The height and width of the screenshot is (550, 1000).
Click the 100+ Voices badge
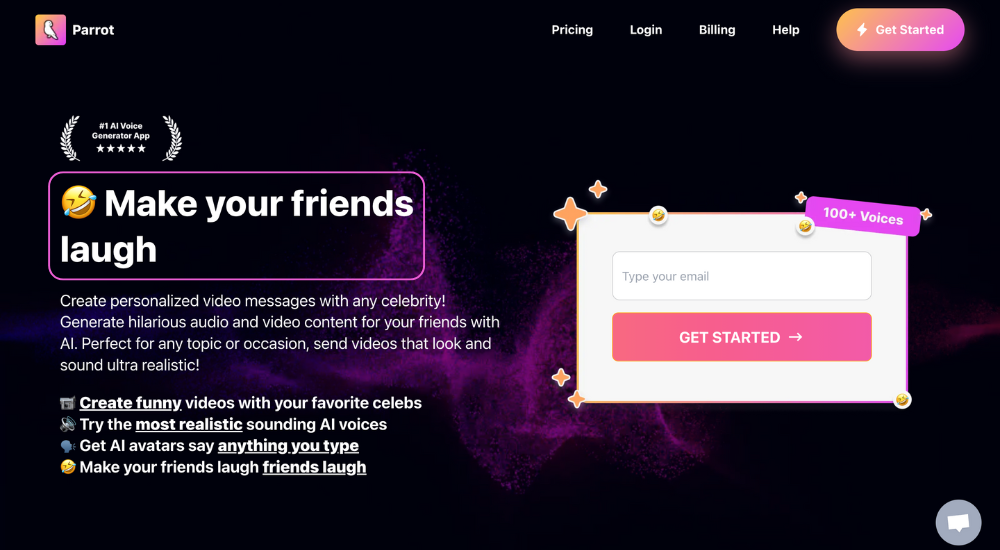[x=863, y=216]
